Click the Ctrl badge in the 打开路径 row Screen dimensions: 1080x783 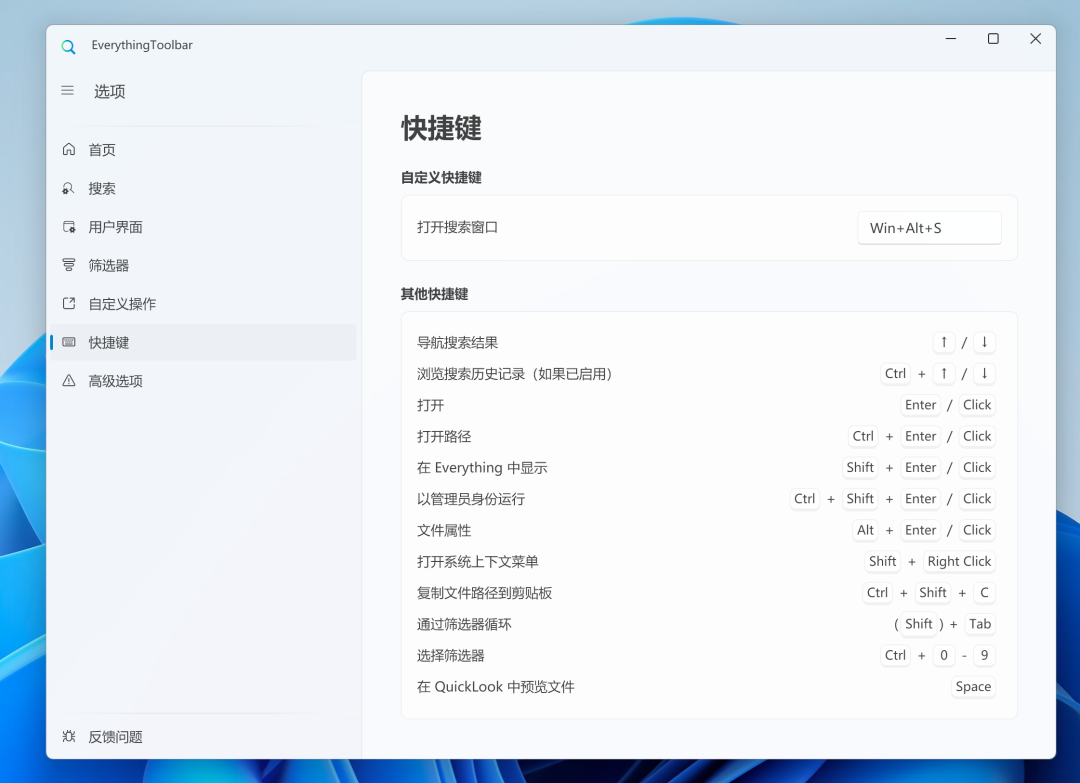863,436
